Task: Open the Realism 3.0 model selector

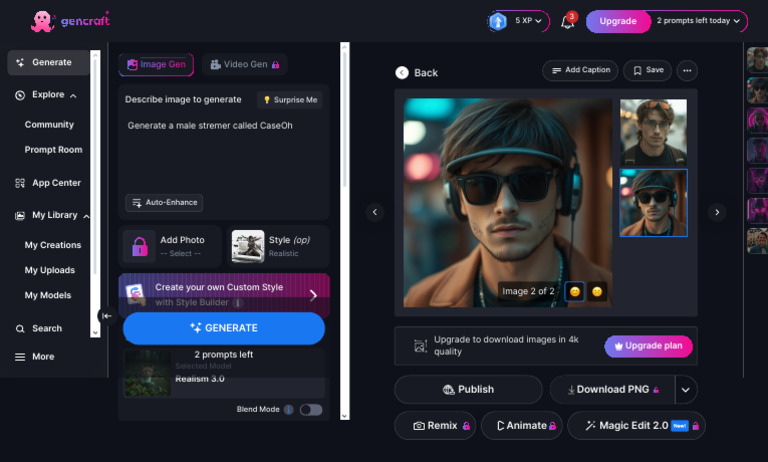Action: [224, 373]
